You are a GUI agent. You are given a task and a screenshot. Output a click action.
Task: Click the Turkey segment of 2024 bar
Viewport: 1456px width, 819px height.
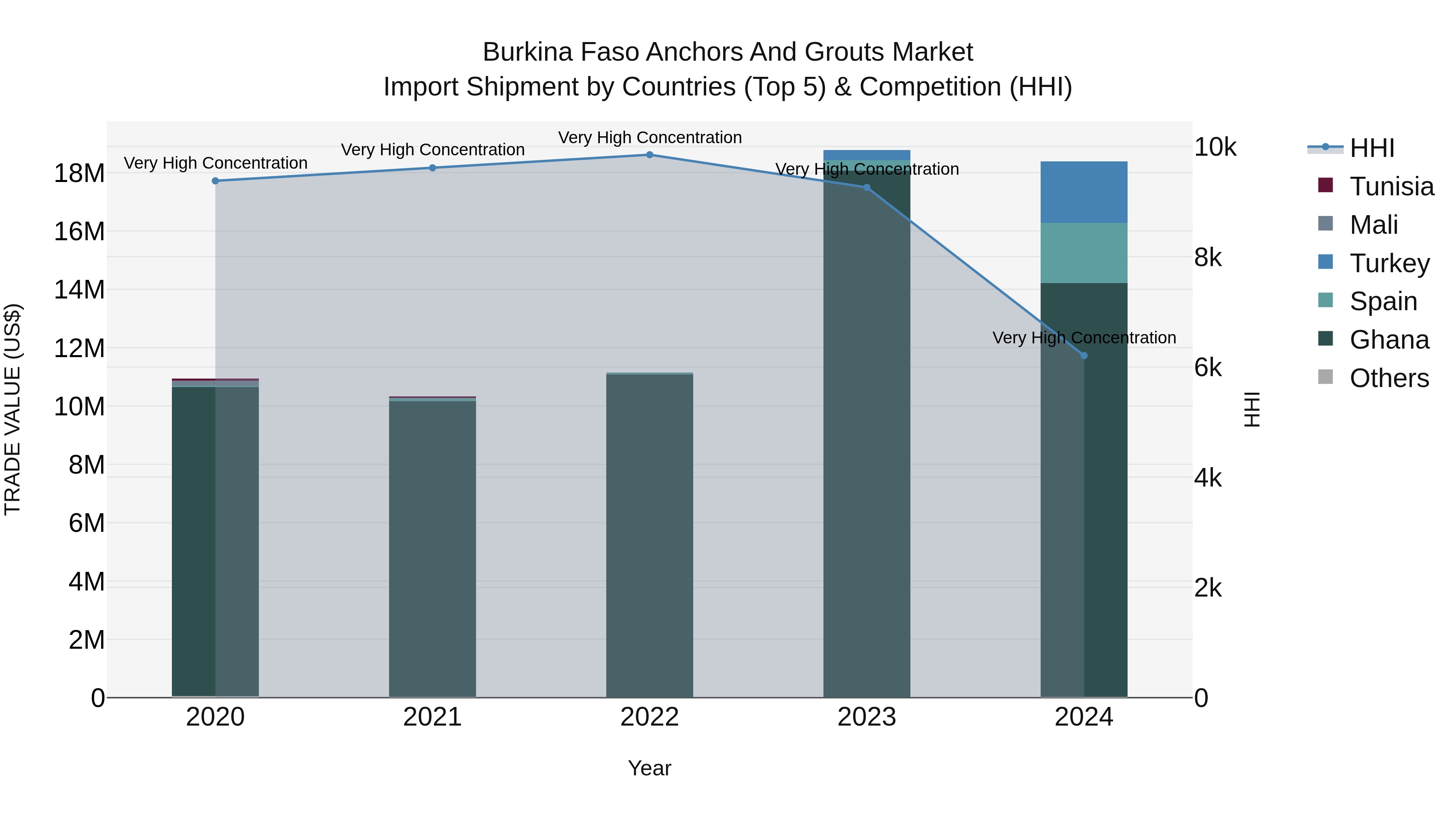tap(1084, 192)
